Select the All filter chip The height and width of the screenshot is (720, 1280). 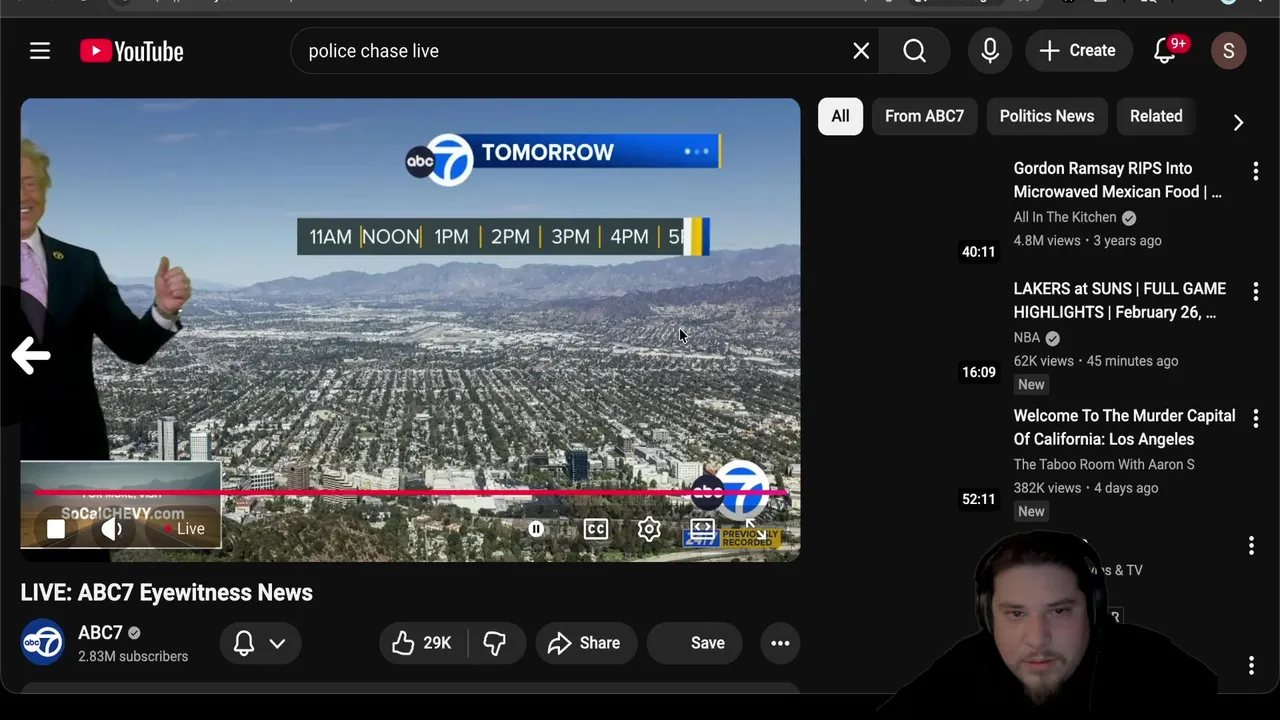(840, 116)
